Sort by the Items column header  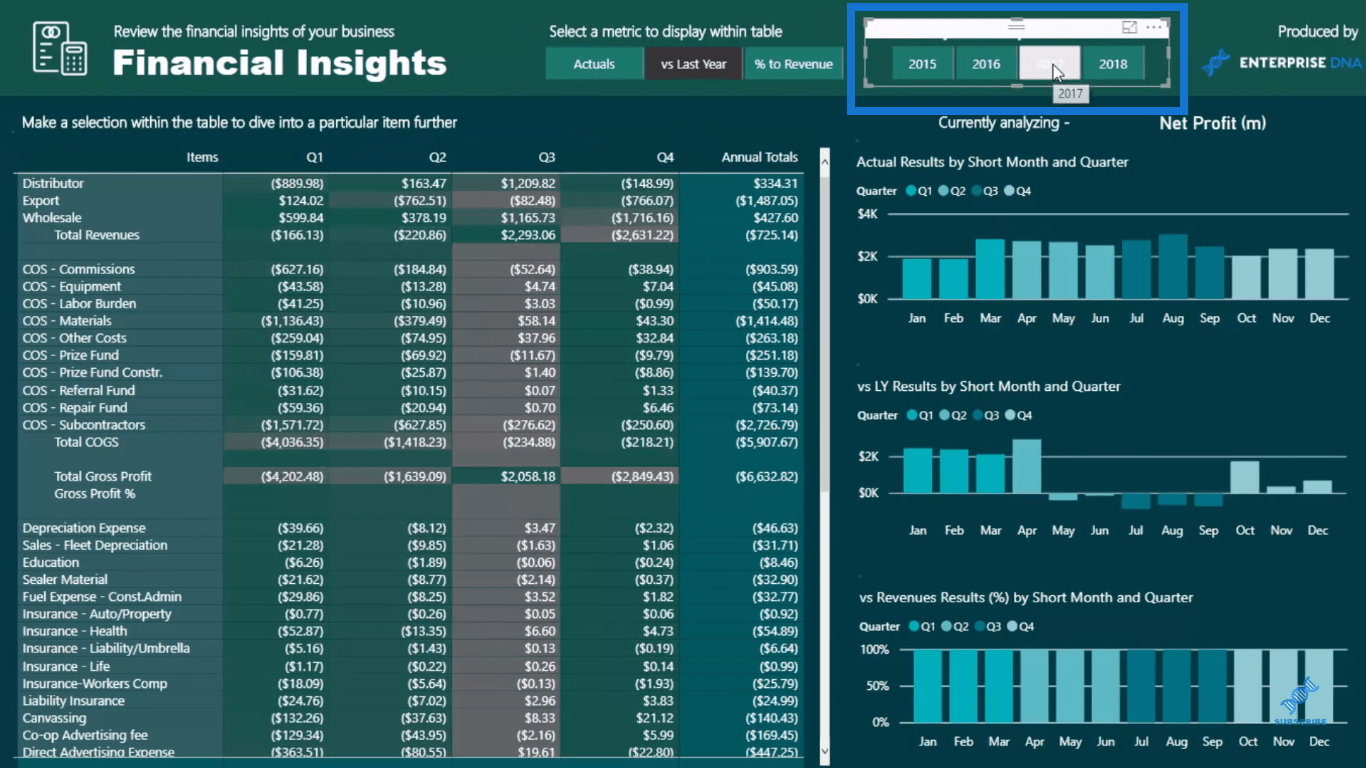202,157
